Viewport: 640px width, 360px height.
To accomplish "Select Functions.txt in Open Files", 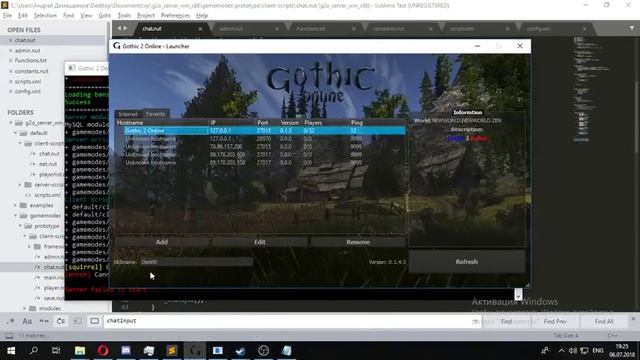I will [x=31, y=60].
